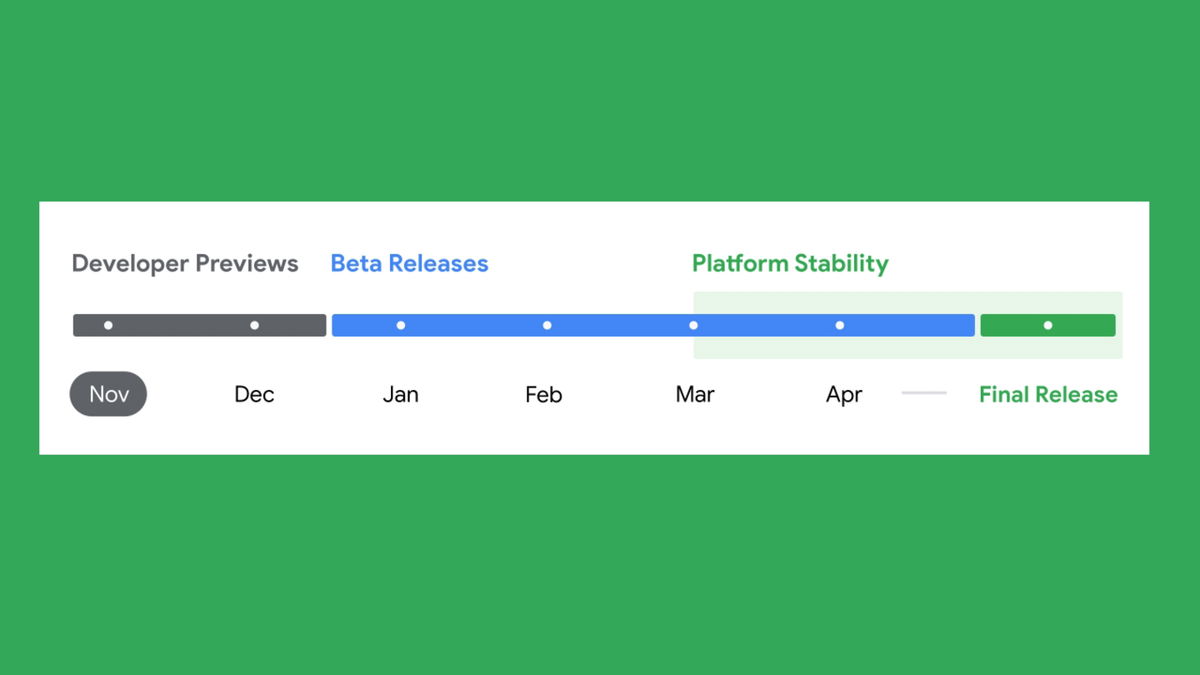Click the February dot on blue bar
Screen dimensions: 1200x675
(547, 325)
